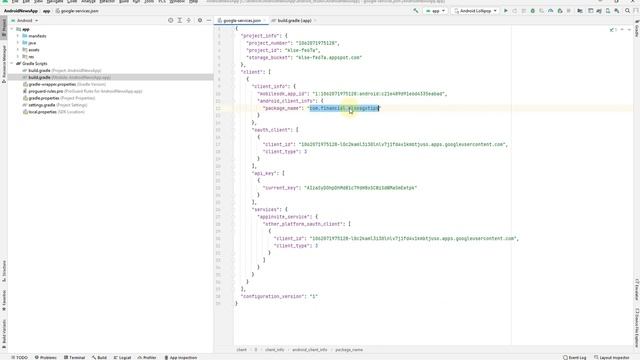640x360 pixels.
Task: Toggle the Project tool window tab
Action: tap(4, 27)
